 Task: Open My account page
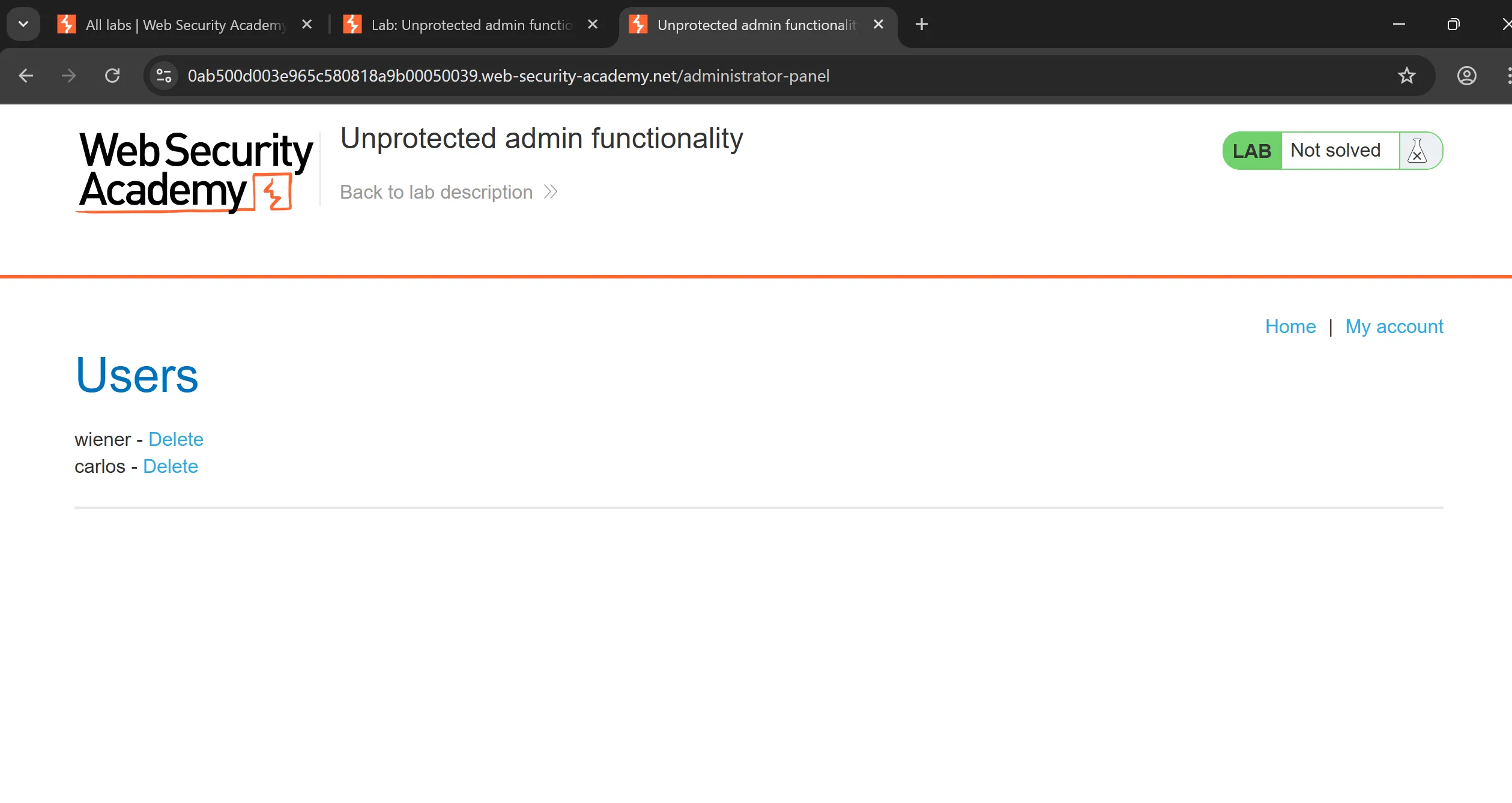pos(1394,326)
